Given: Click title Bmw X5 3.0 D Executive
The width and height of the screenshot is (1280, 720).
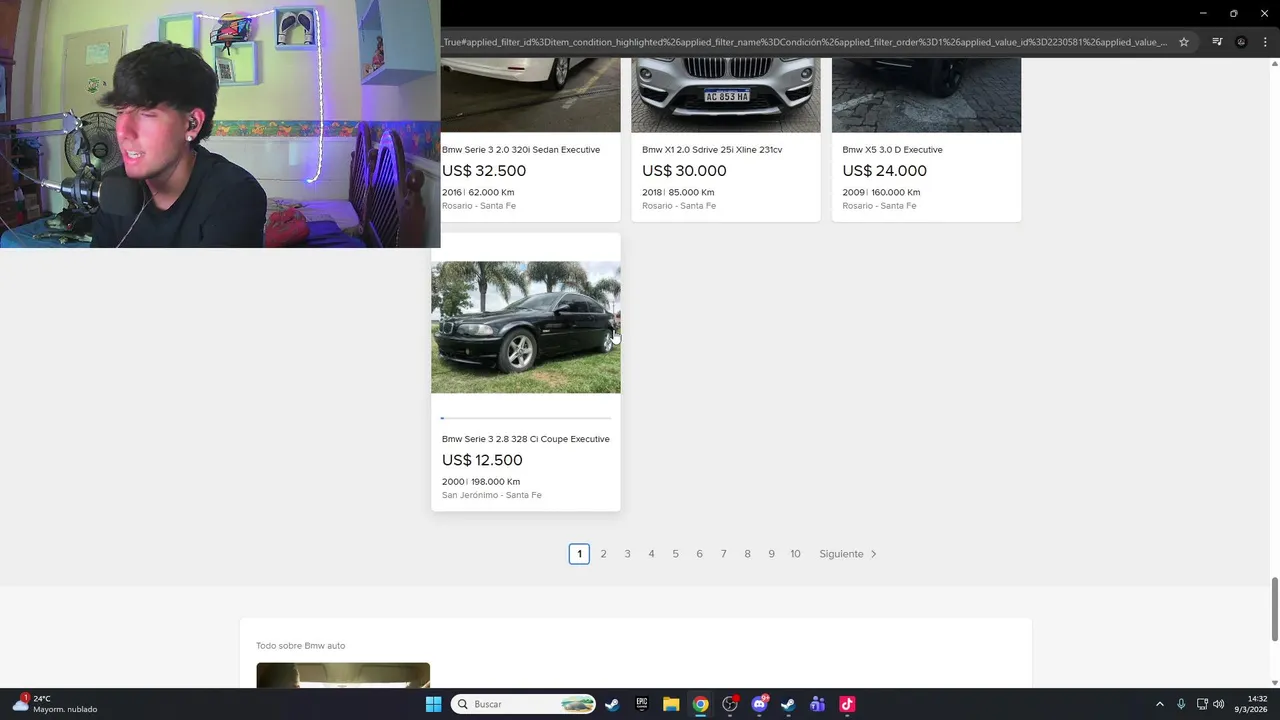Looking at the screenshot, I should click(892, 150).
